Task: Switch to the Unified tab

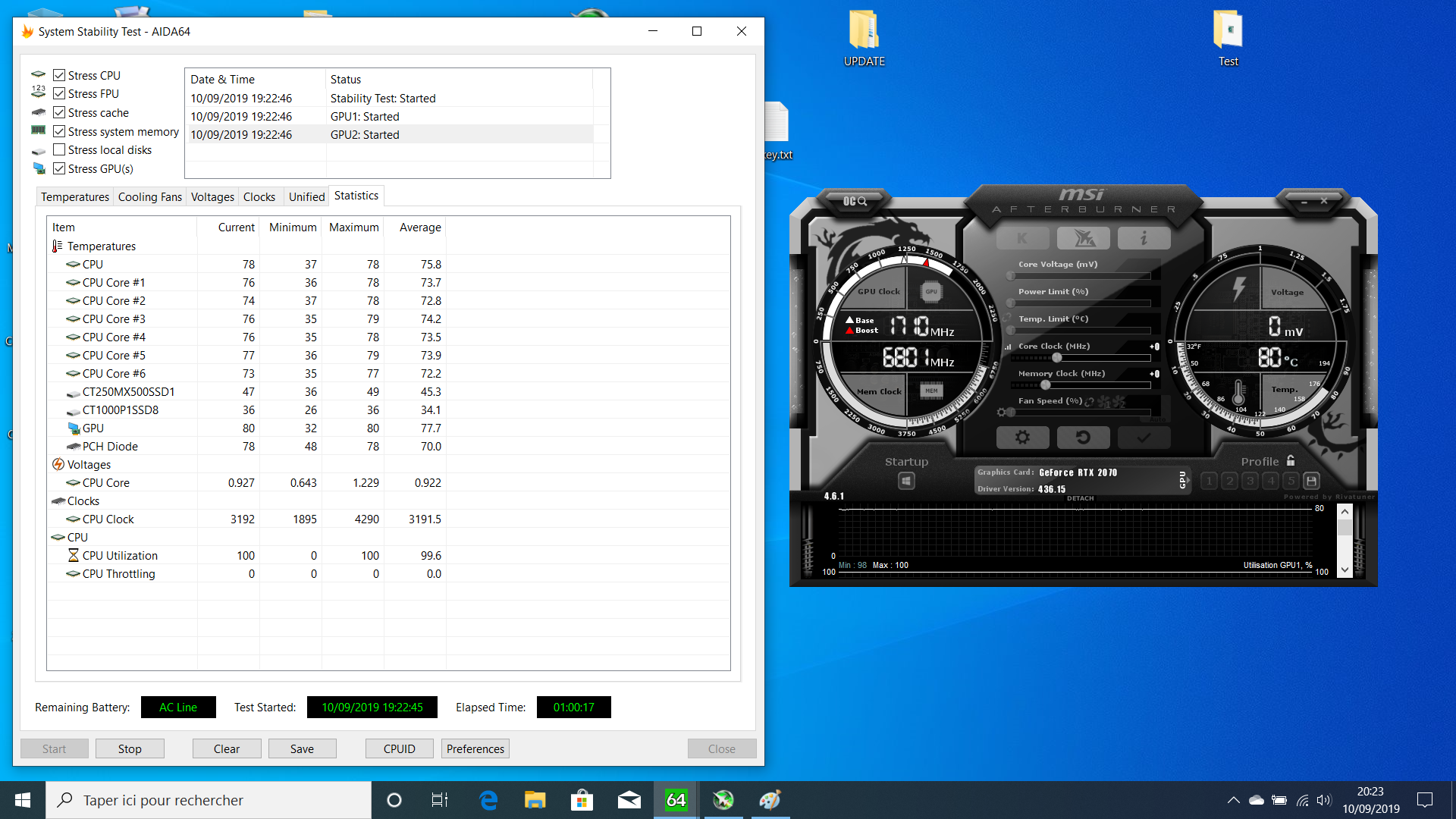Action: (306, 196)
